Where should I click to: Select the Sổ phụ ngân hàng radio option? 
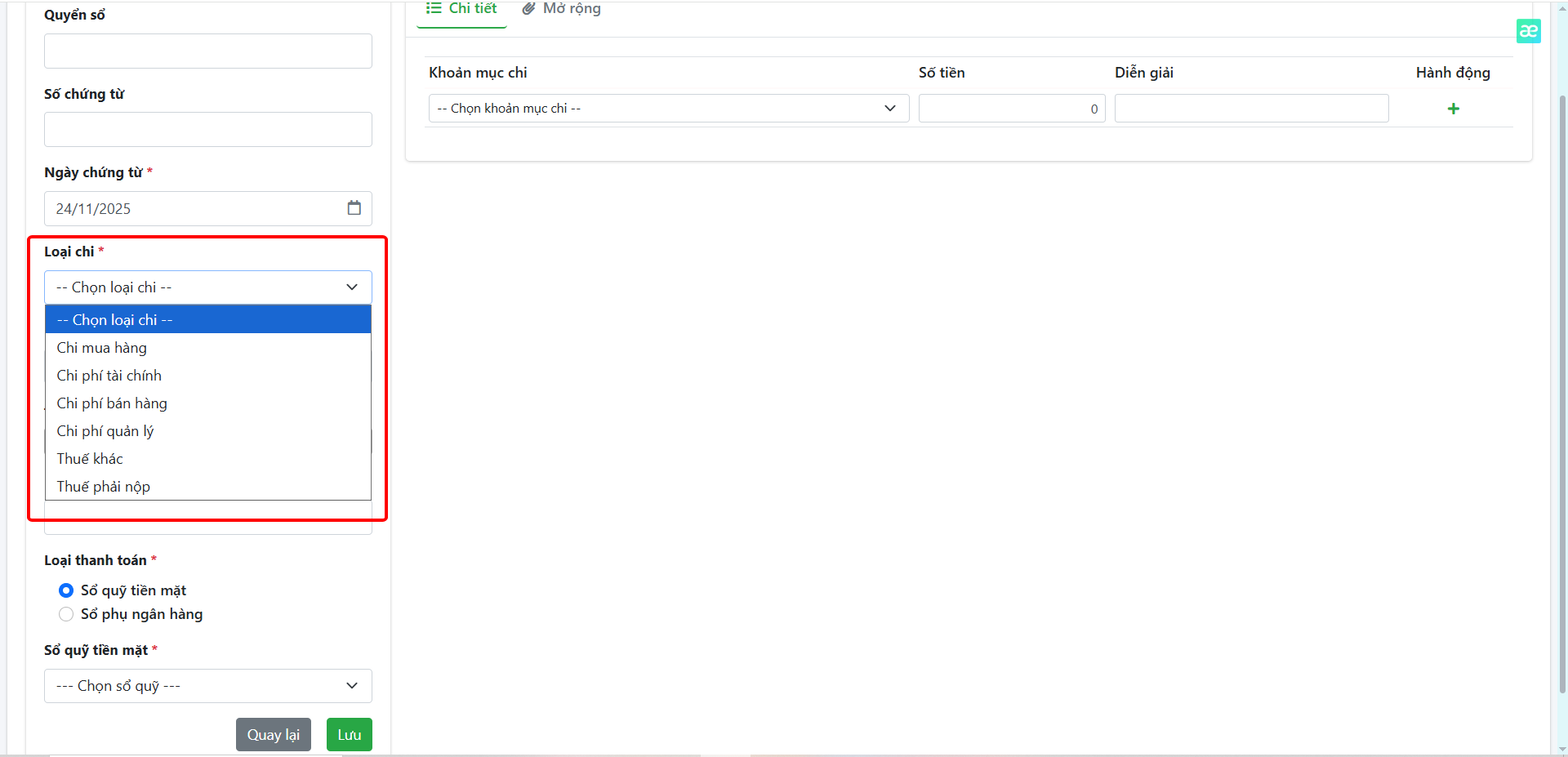click(x=66, y=614)
